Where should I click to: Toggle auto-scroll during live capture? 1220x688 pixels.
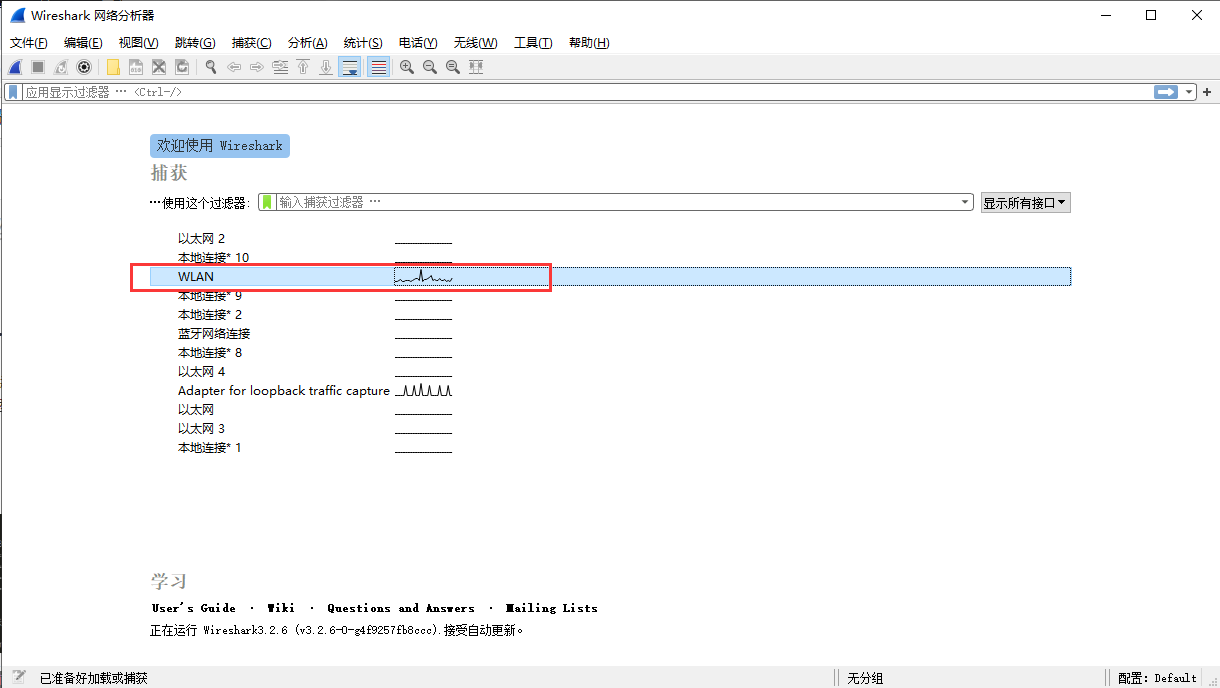point(349,67)
